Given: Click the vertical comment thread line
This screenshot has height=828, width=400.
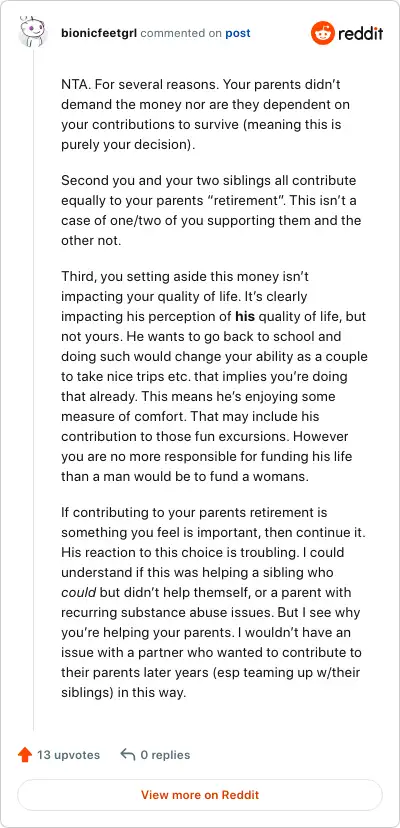Looking at the screenshot, I should coord(33,390).
